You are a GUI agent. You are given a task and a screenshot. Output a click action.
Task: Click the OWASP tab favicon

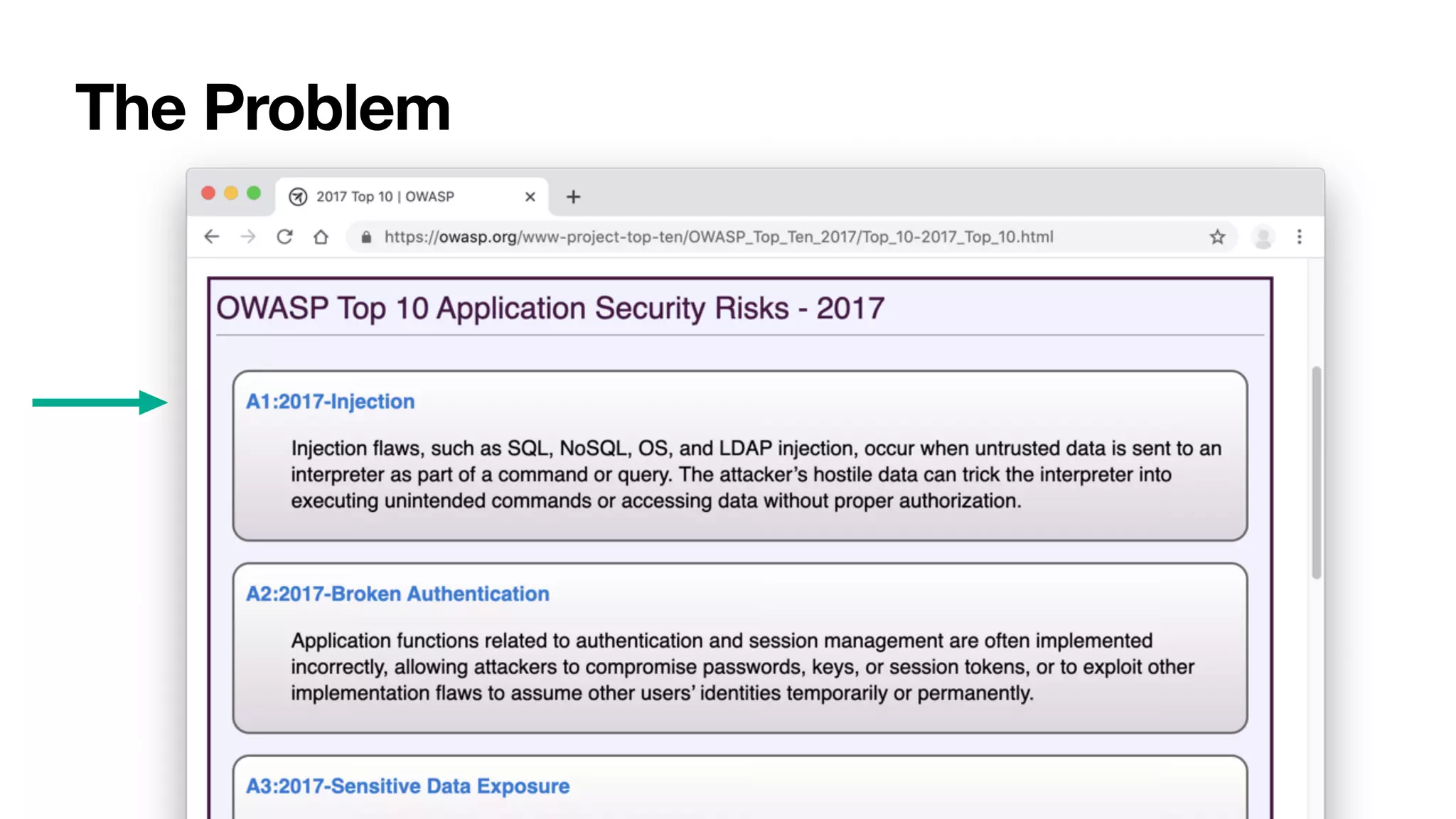[298, 197]
